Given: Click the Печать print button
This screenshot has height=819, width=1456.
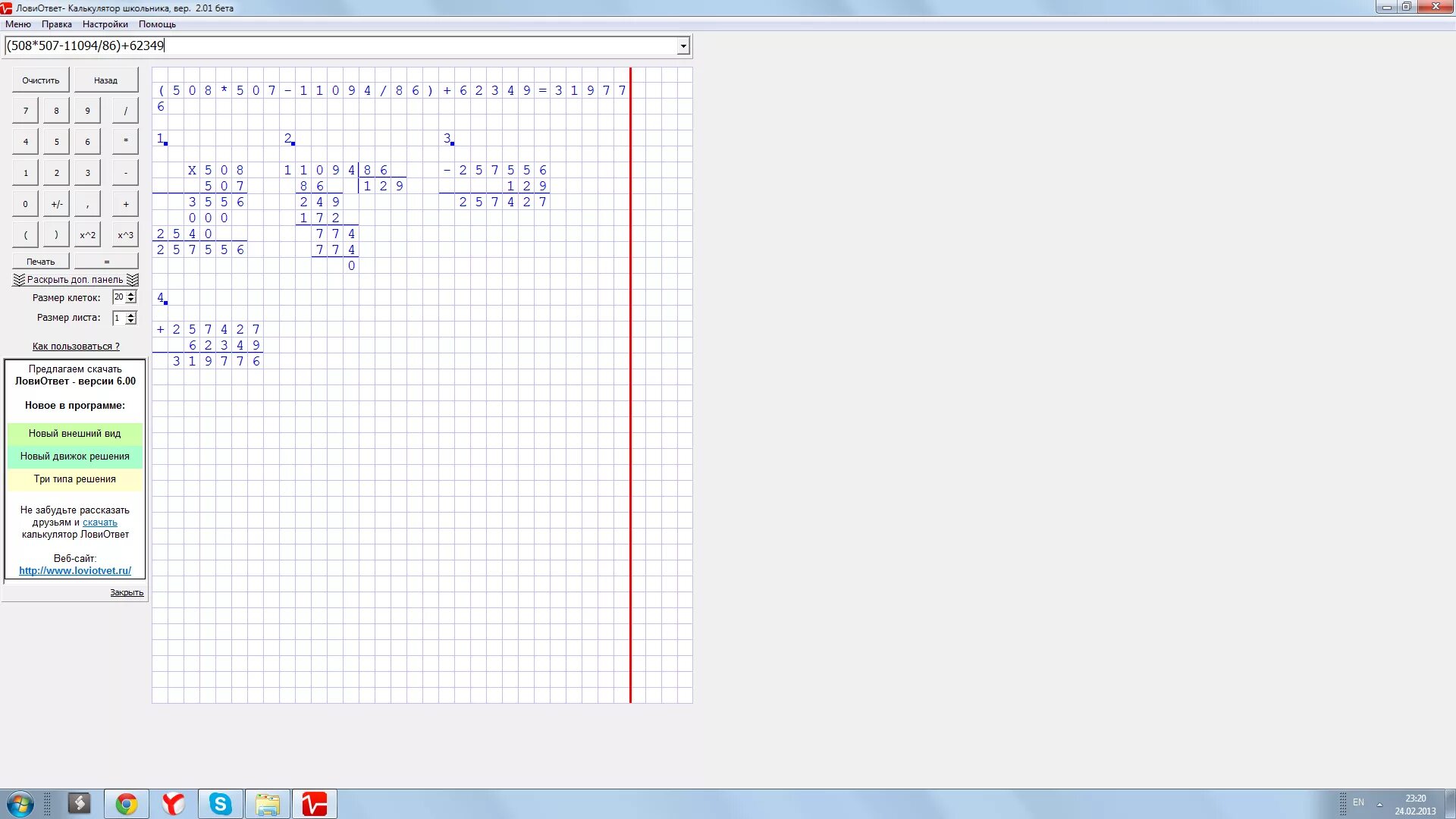Looking at the screenshot, I should 41,262.
